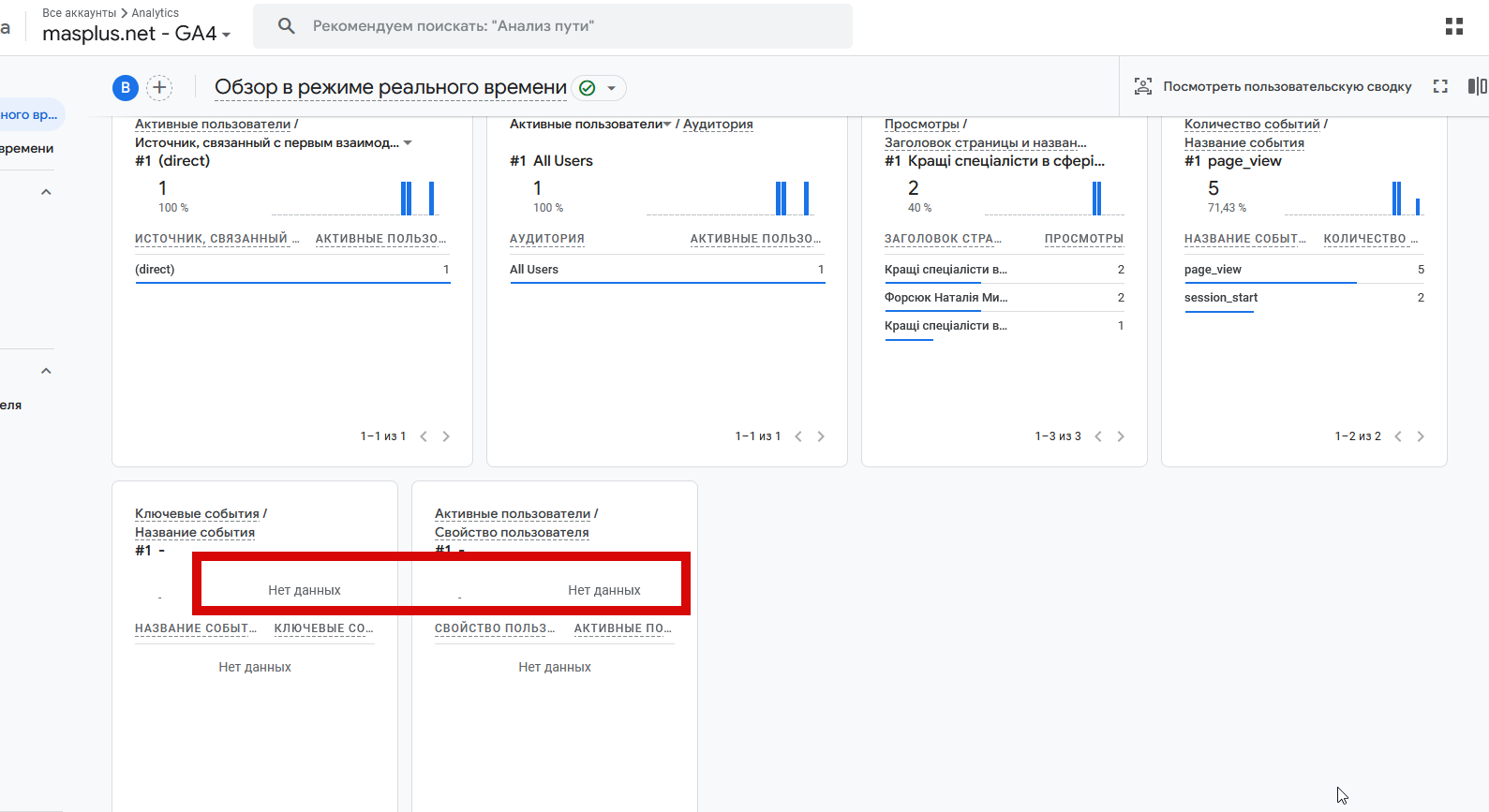Go to next page in the (direct) source card
This screenshot has width=1489, height=812.
click(x=446, y=436)
